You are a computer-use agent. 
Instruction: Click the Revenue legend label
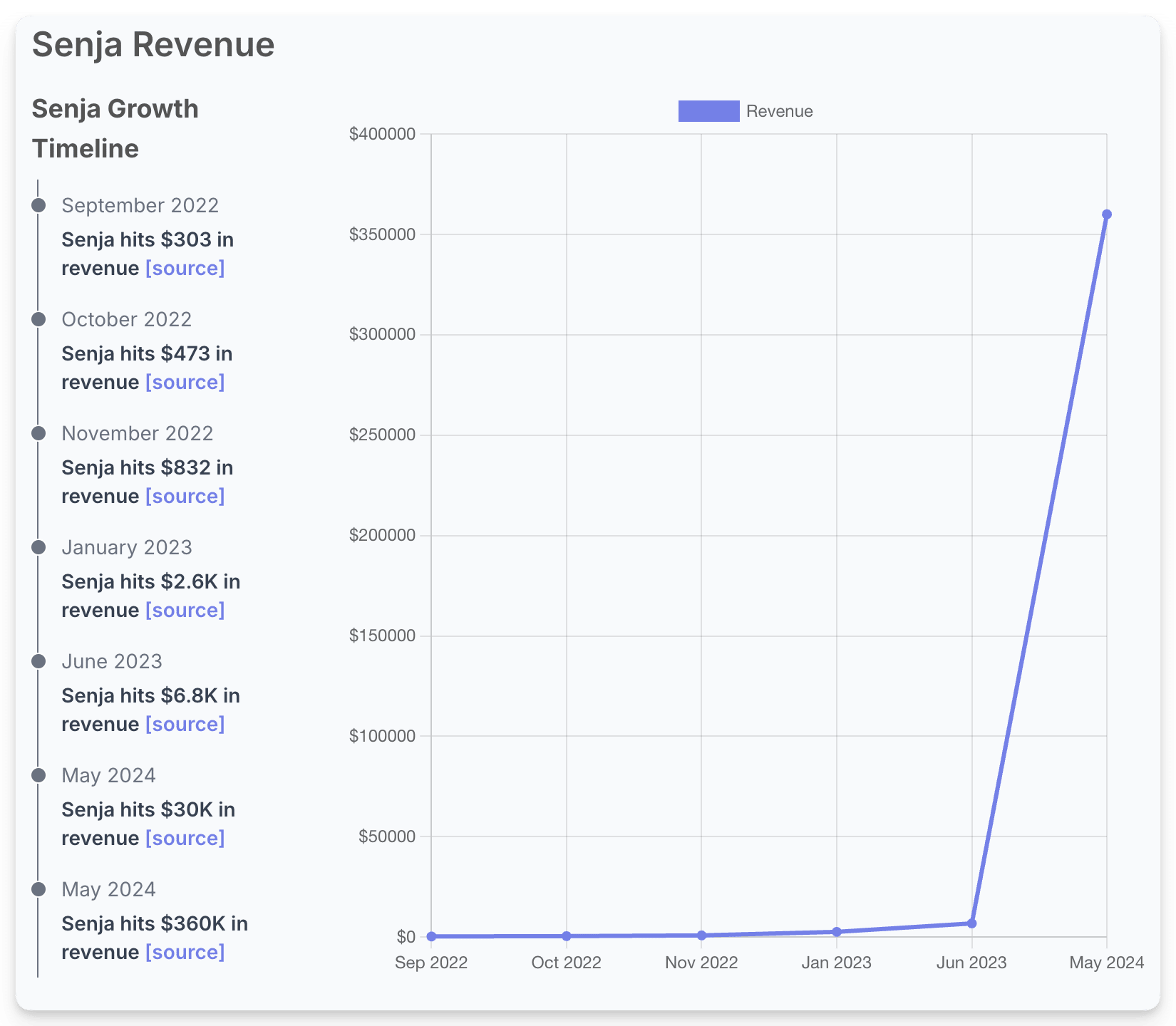point(779,111)
